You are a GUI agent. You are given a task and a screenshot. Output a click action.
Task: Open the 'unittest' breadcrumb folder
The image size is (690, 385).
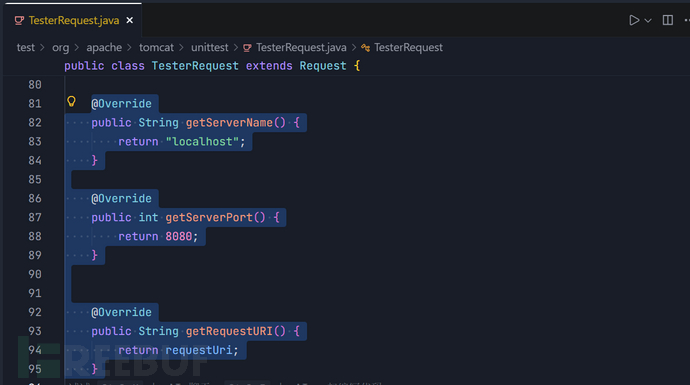coord(209,48)
